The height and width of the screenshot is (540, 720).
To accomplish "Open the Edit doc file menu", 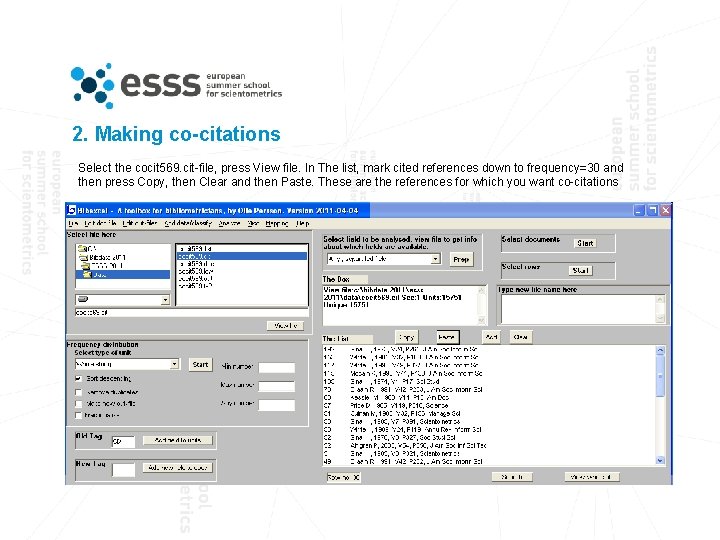I will coord(100,223).
